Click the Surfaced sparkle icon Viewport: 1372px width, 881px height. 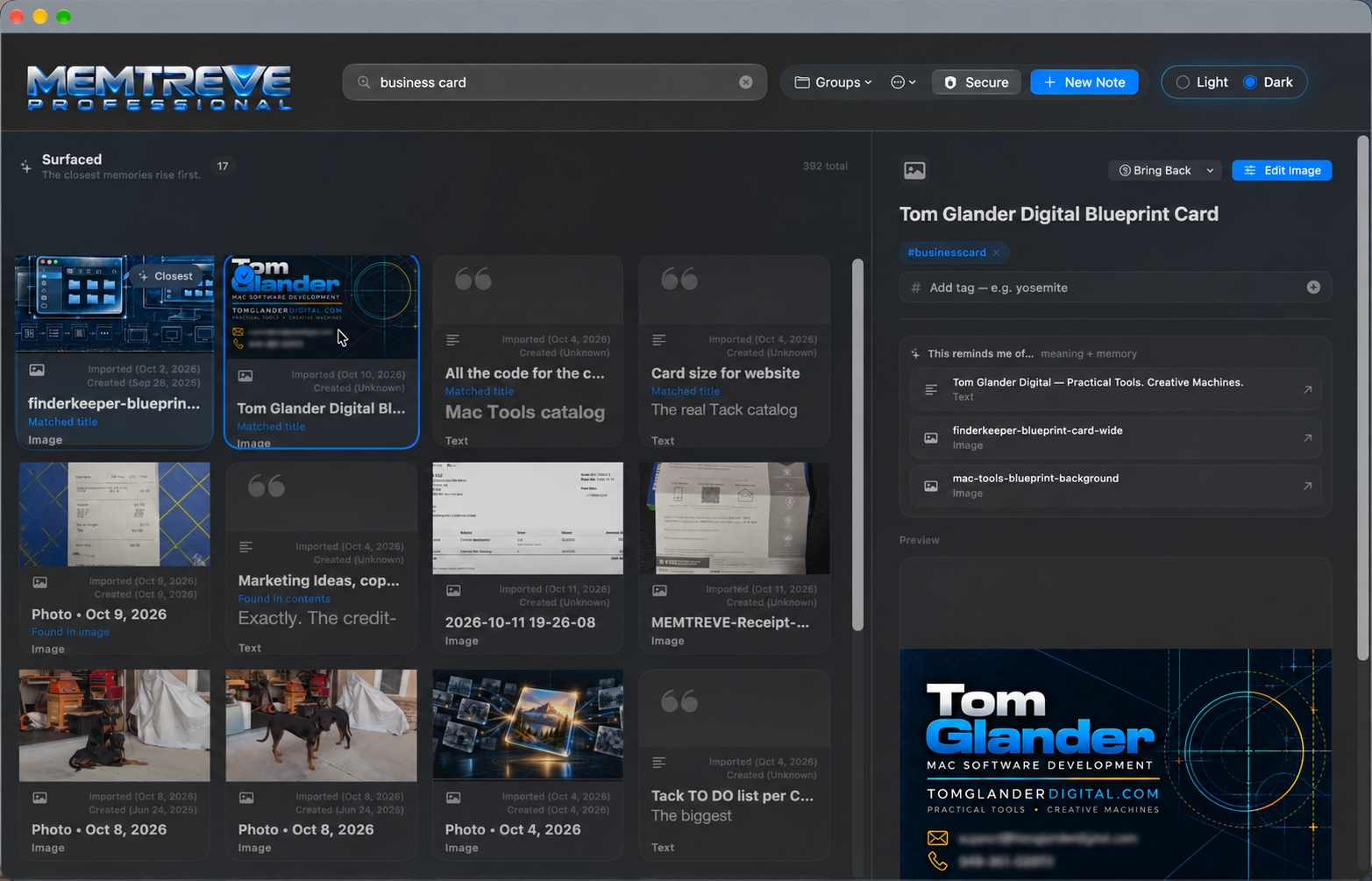pos(26,166)
